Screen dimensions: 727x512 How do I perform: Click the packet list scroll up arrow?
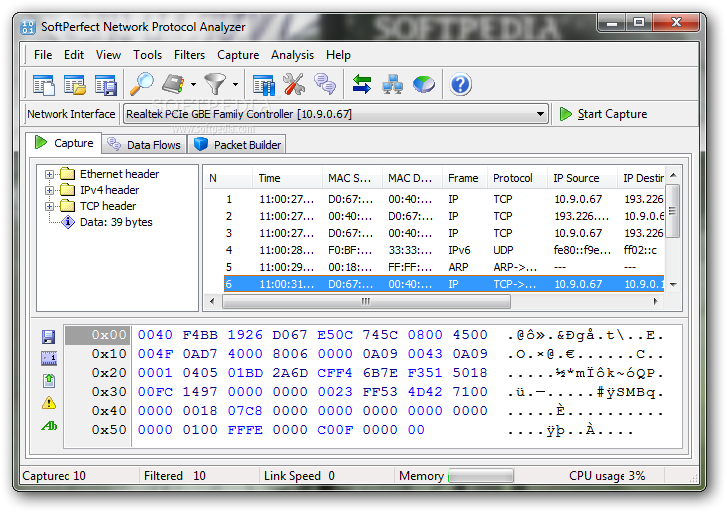click(673, 175)
